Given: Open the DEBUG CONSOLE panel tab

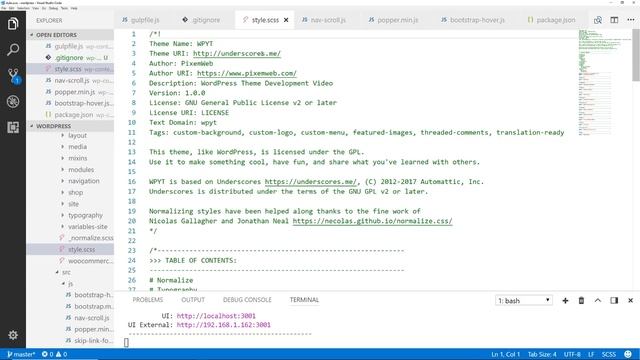Looking at the screenshot, I should click(x=247, y=300).
